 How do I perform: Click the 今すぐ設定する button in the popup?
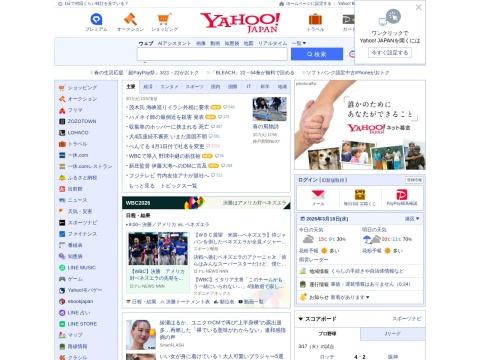tap(390, 53)
